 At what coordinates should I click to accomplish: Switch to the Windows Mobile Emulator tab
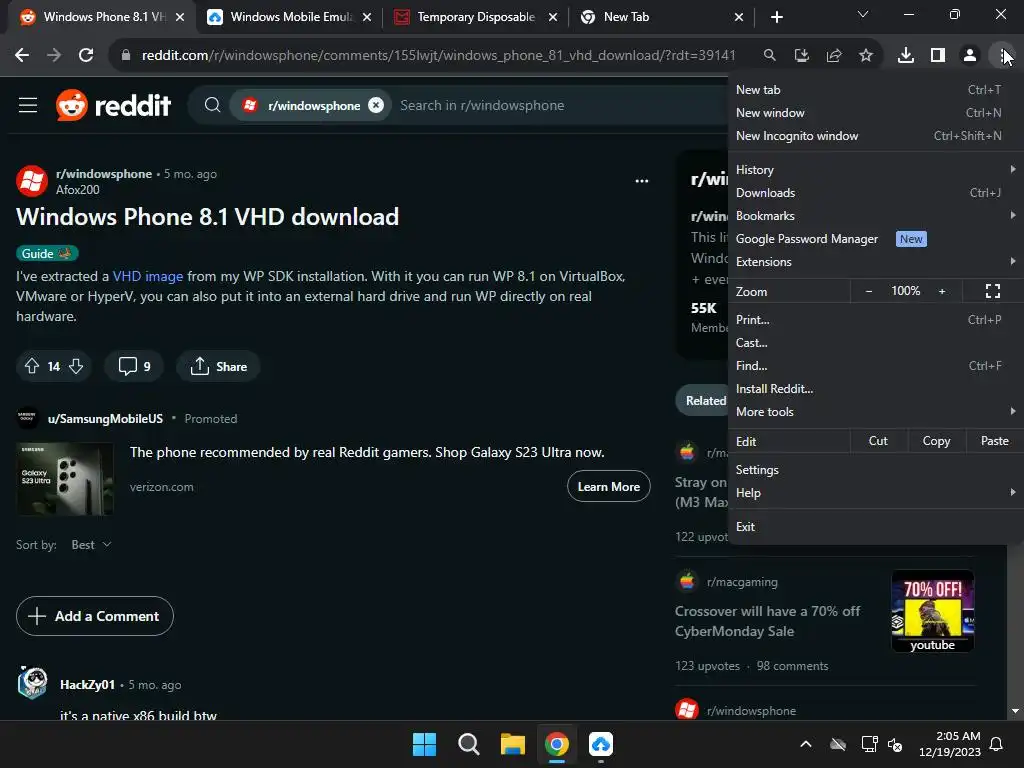289,17
